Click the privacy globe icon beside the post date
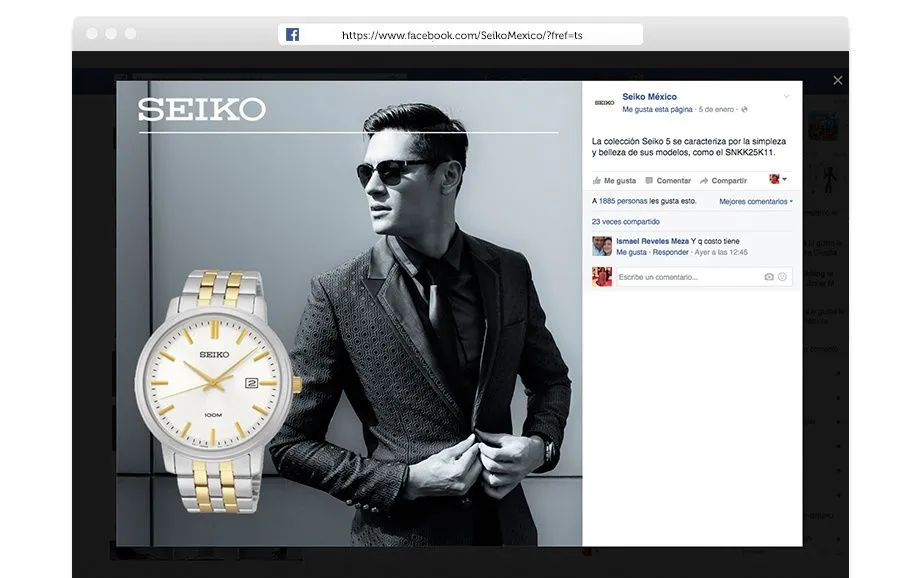Image resolution: width=924 pixels, height=578 pixels. (742, 109)
